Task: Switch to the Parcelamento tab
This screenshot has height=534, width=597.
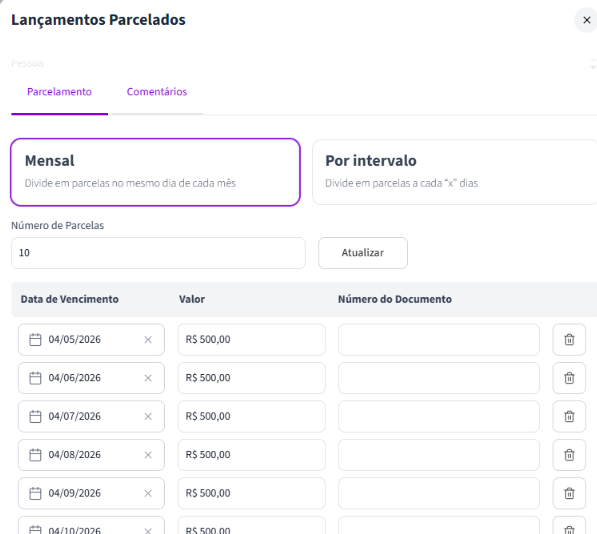Action: pos(59,92)
